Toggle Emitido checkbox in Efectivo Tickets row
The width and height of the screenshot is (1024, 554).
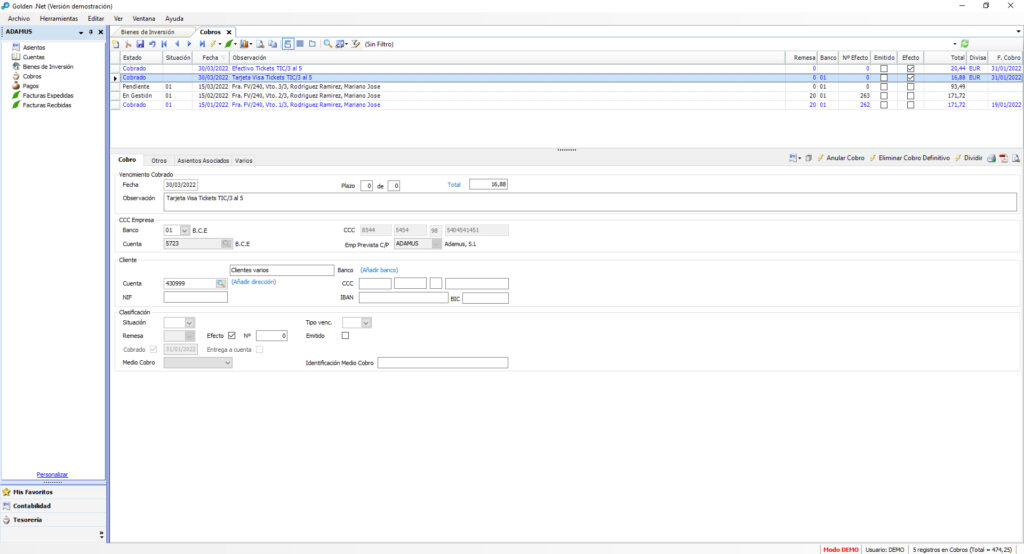click(884, 68)
